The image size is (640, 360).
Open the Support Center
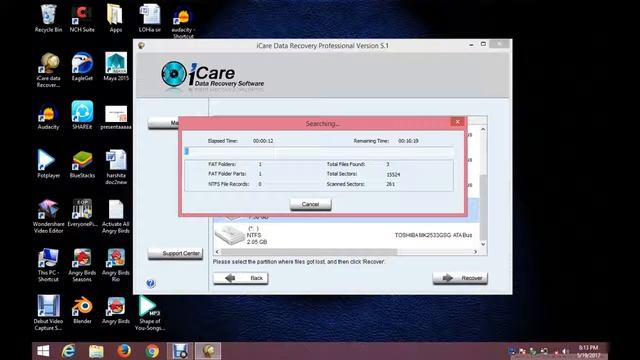pyautogui.click(x=176, y=253)
